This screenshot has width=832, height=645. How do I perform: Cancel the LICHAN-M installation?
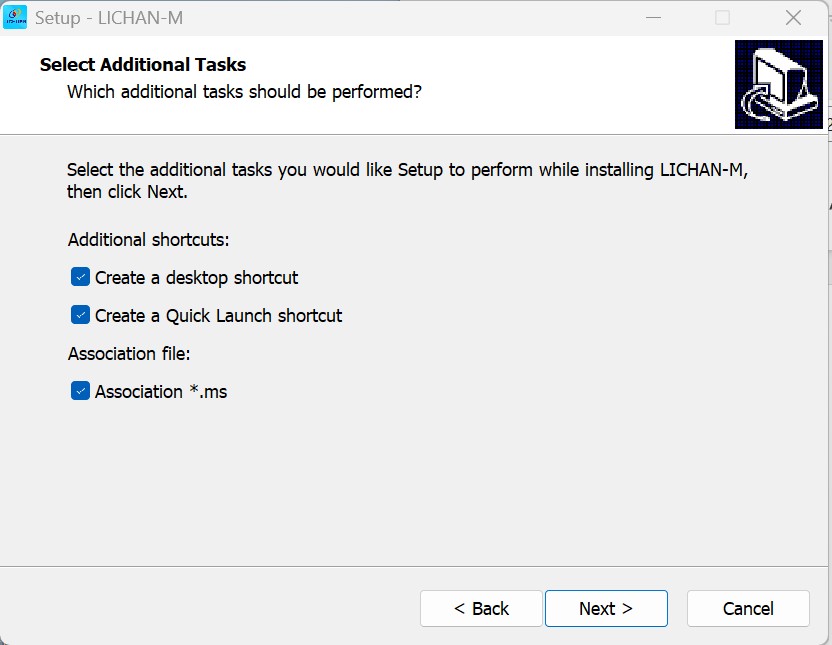[x=748, y=608]
